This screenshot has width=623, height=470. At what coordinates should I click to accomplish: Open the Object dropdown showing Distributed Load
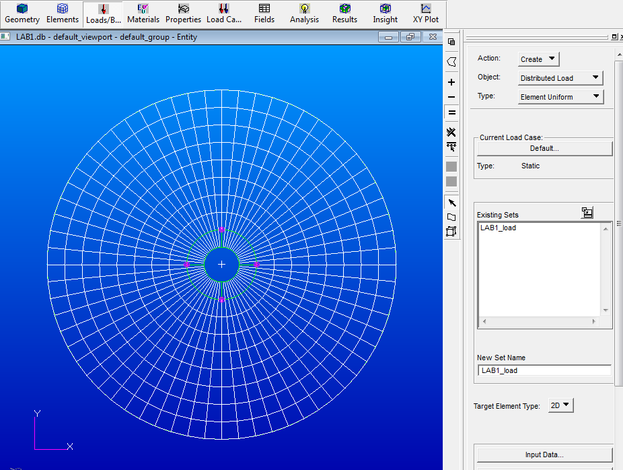[x=560, y=78]
